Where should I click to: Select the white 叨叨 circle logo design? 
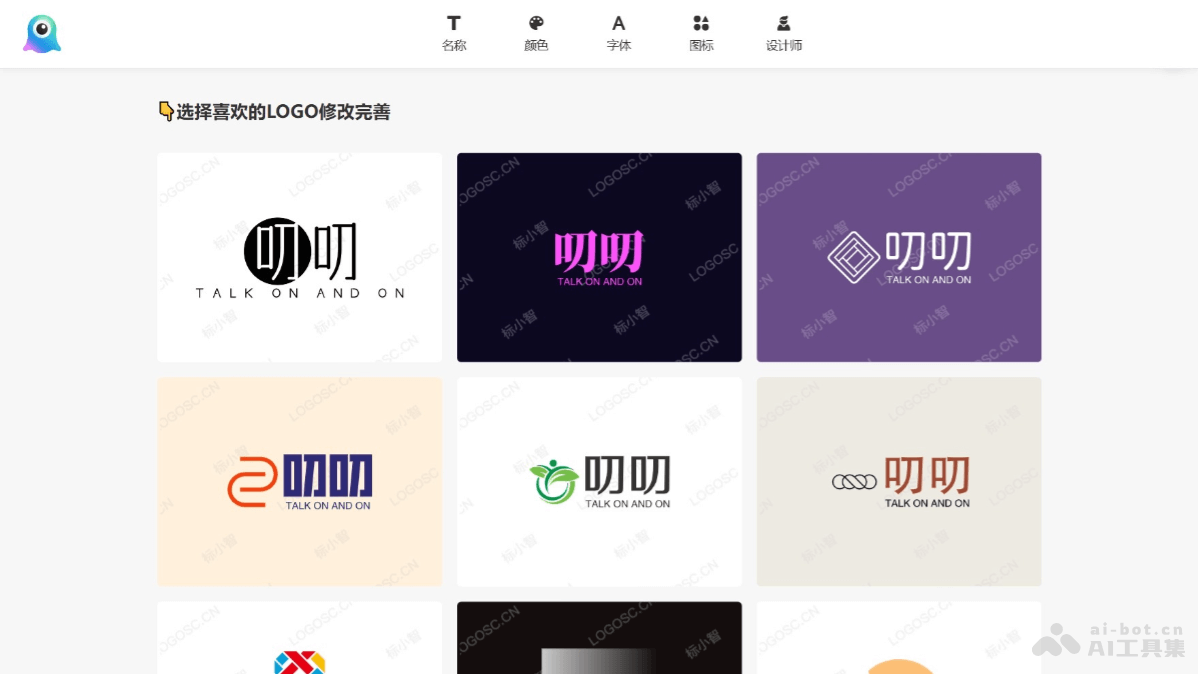click(299, 256)
